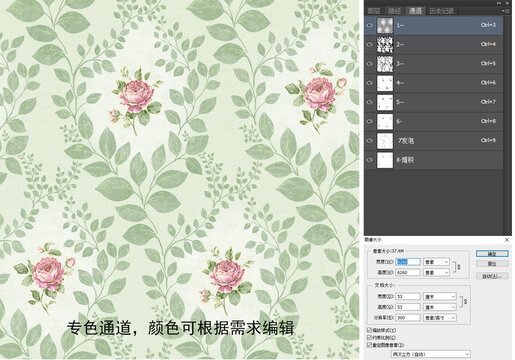
Task: Toggle the 约束比例 (Constrain Proportions) checkbox
Action: 369,337
